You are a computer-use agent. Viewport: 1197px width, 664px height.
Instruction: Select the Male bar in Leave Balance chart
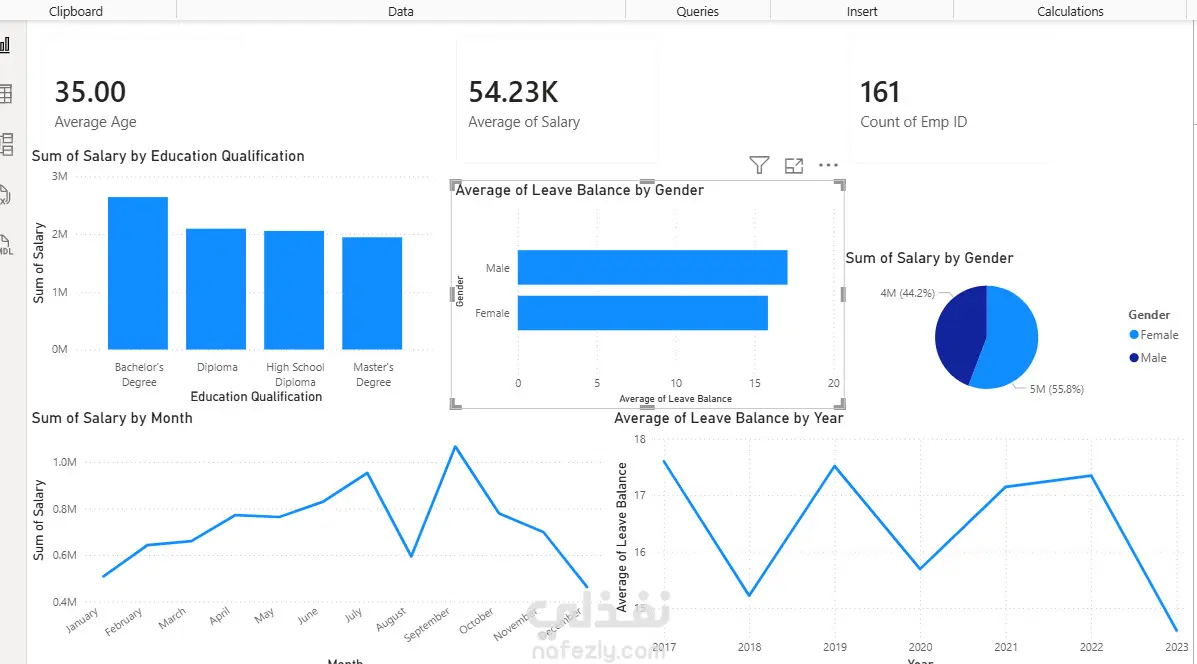pyautogui.click(x=652, y=267)
